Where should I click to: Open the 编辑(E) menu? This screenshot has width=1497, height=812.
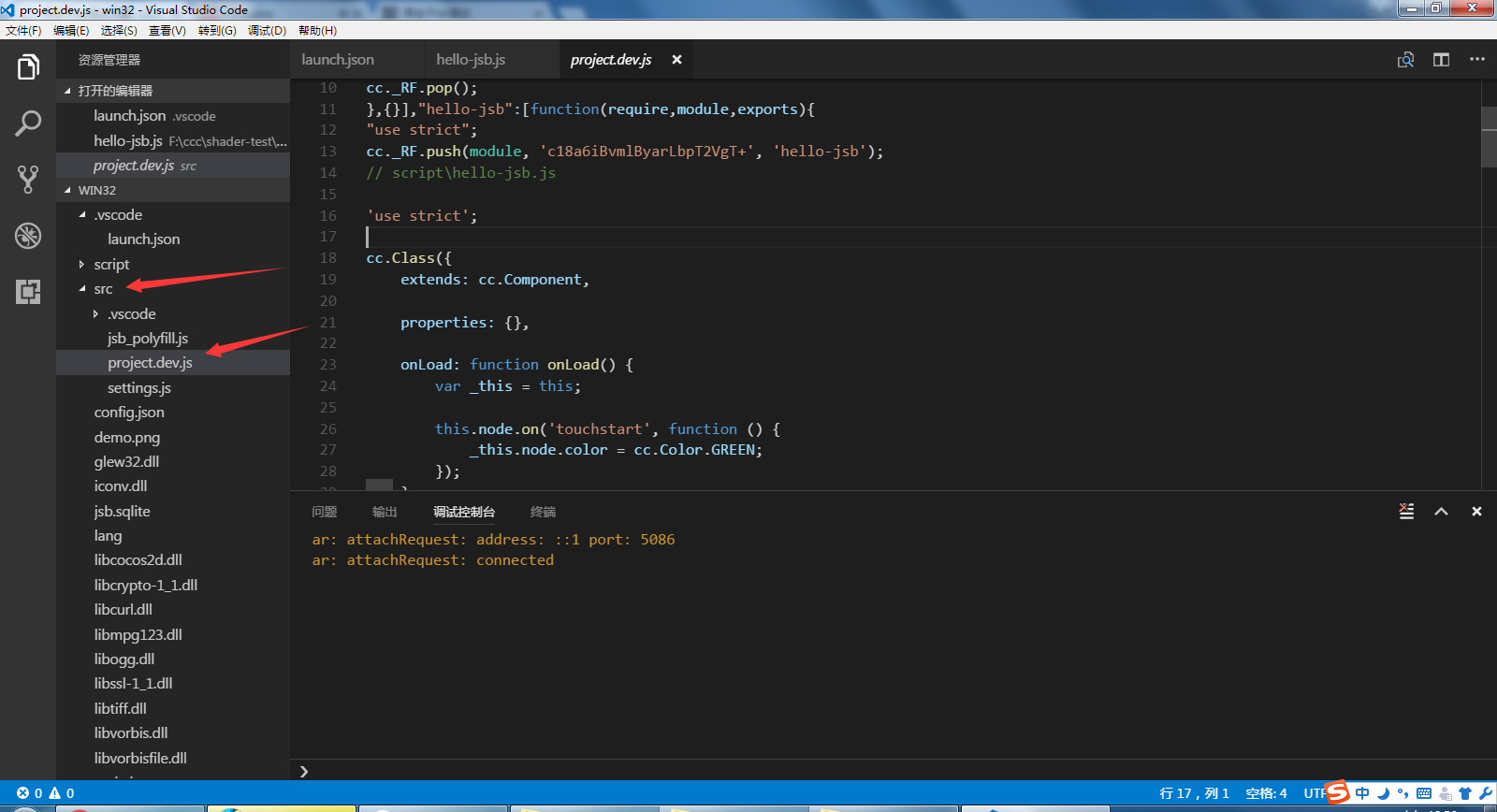point(71,31)
